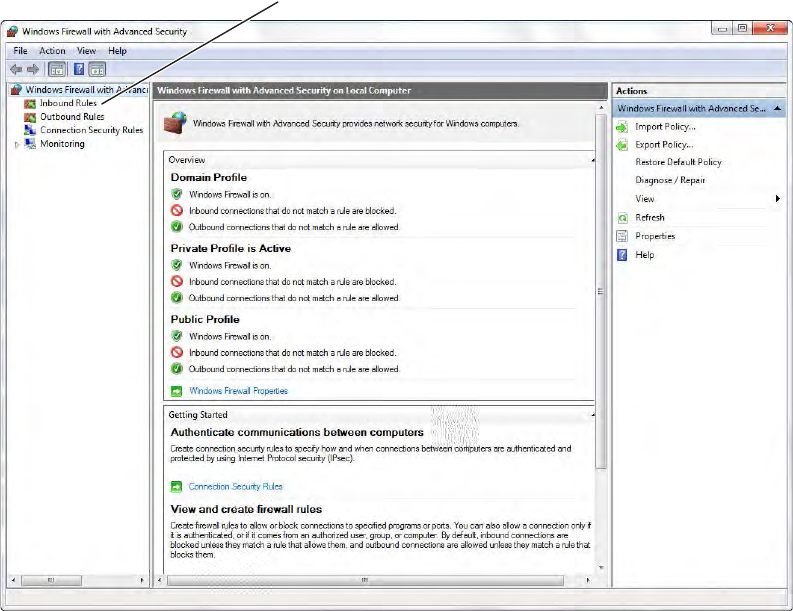Click Restore Default Policy action

click(x=678, y=162)
